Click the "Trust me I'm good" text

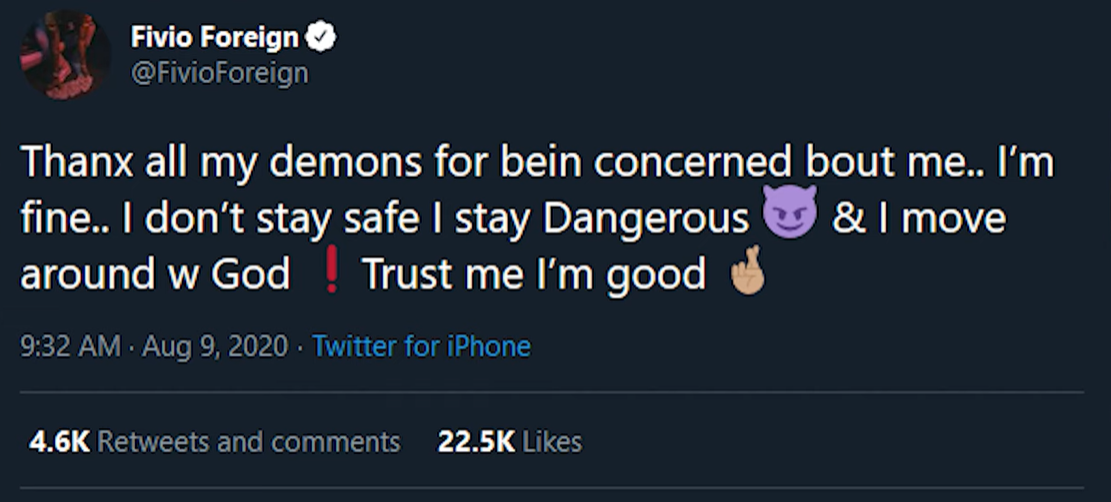tap(534, 274)
